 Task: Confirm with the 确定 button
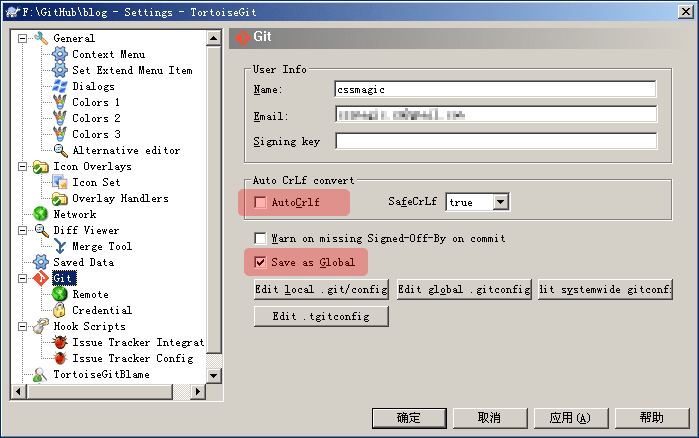pyautogui.click(x=409, y=418)
